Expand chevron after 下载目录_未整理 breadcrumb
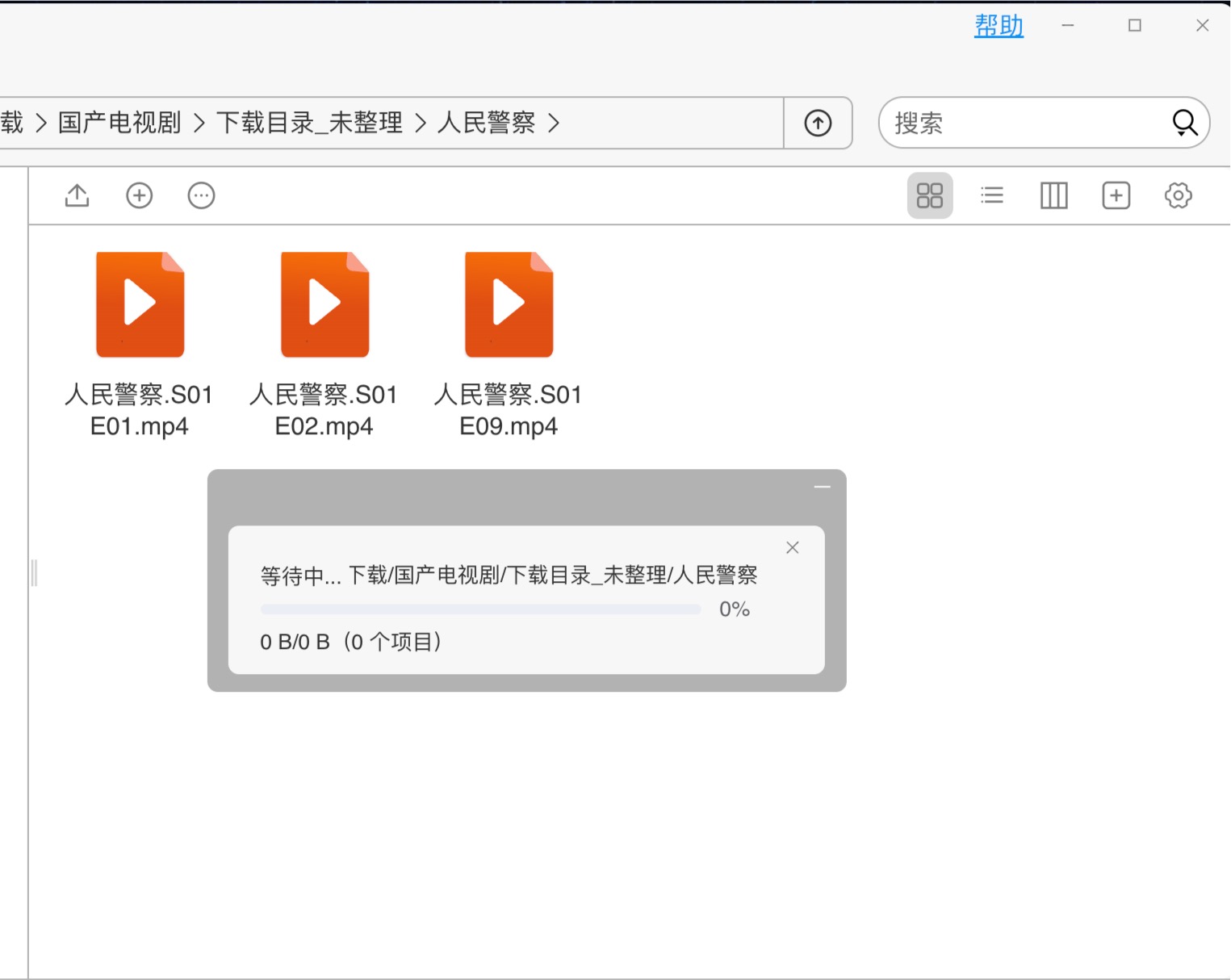The height and width of the screenshot is (980, 1231). tap(421, 123)
